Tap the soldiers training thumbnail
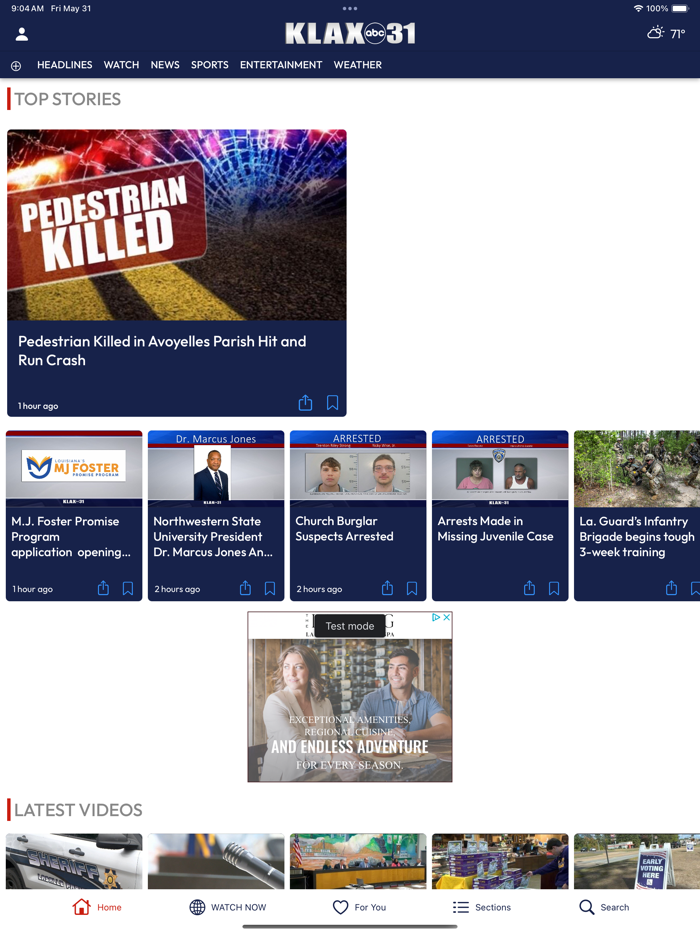This screenshot has width=700, height=934. pyautogui.click(x=637, y=468)
